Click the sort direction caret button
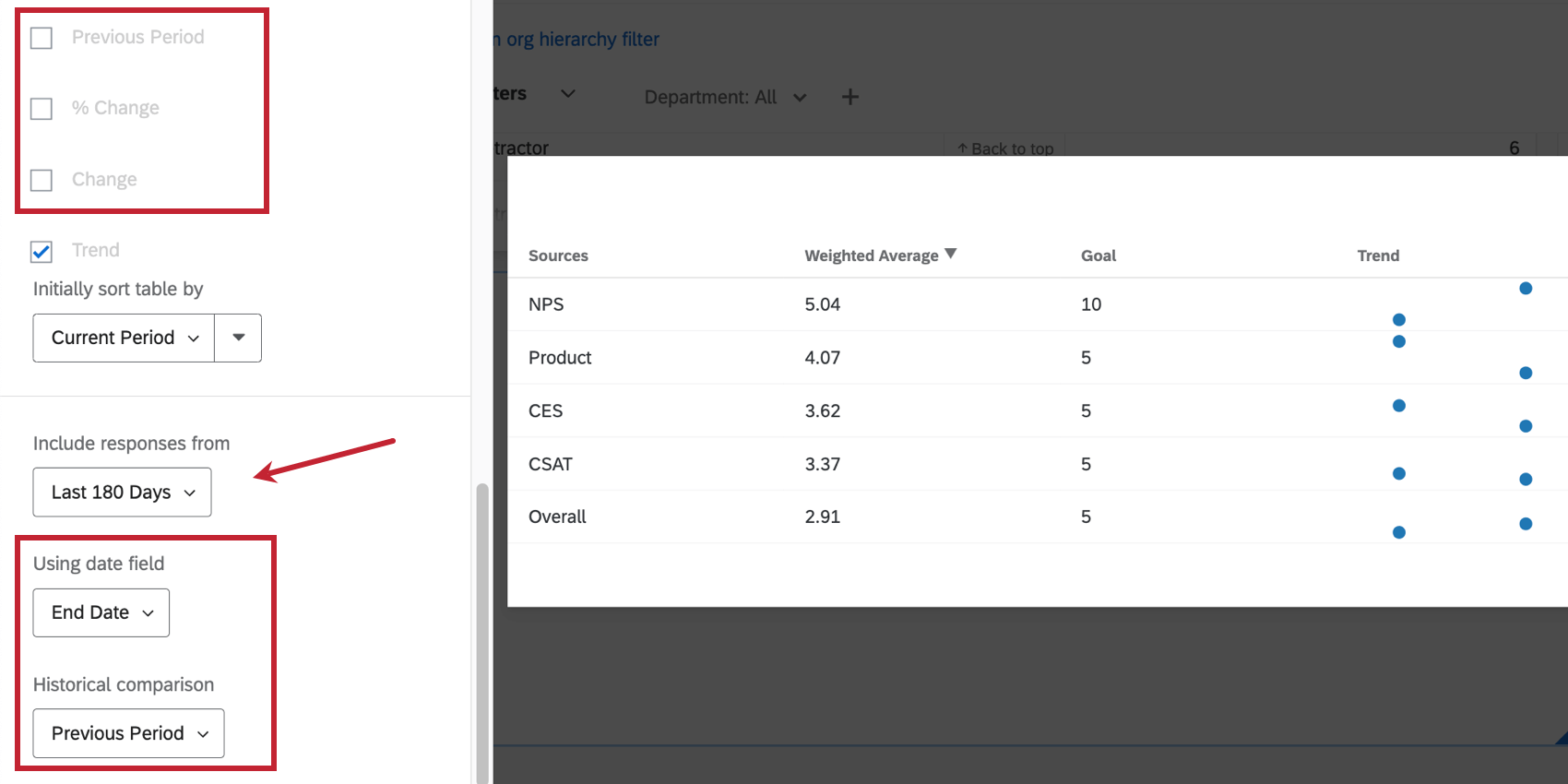This screenshot has width=1568, height=784. point(238,338)
